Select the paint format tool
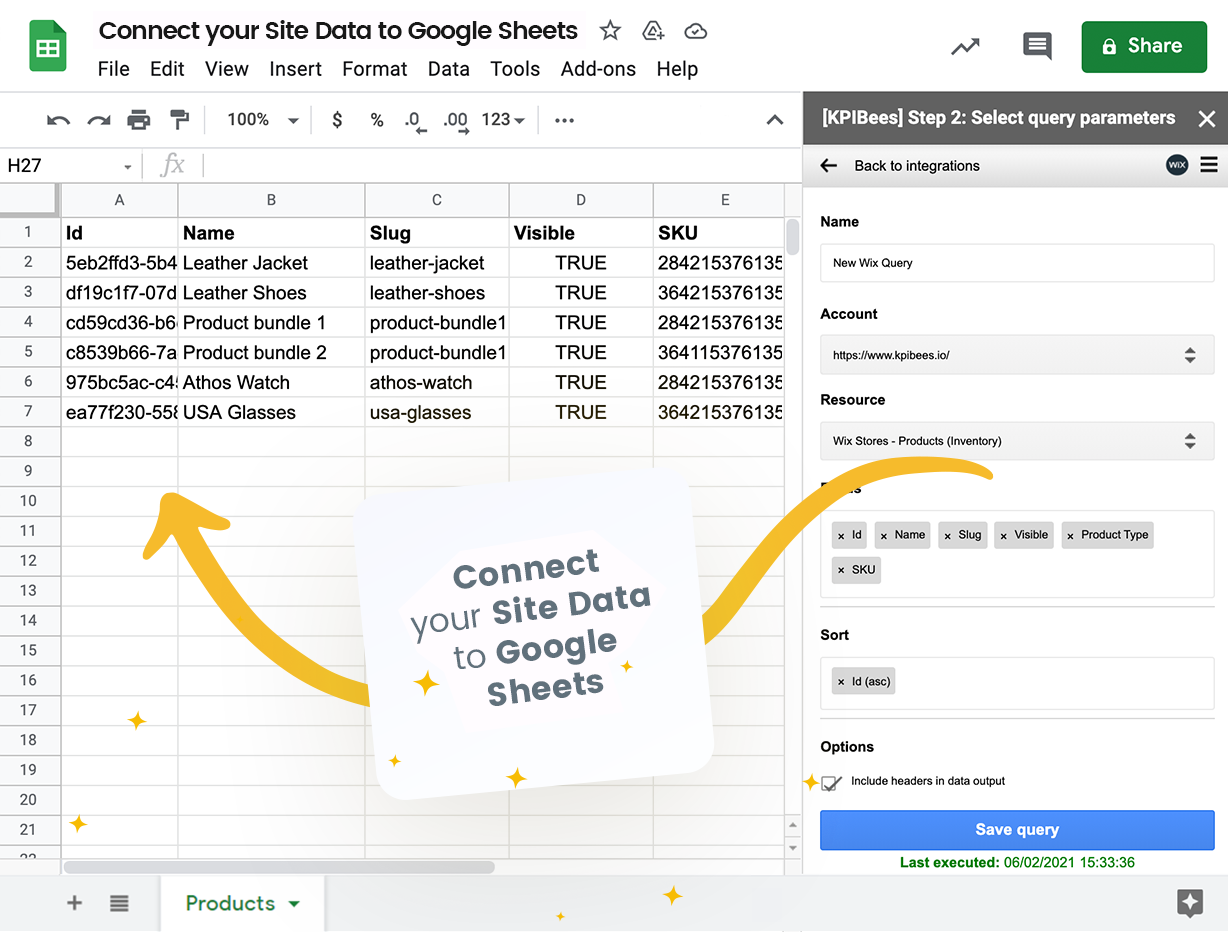The image size is (1228, 932). 180,120
